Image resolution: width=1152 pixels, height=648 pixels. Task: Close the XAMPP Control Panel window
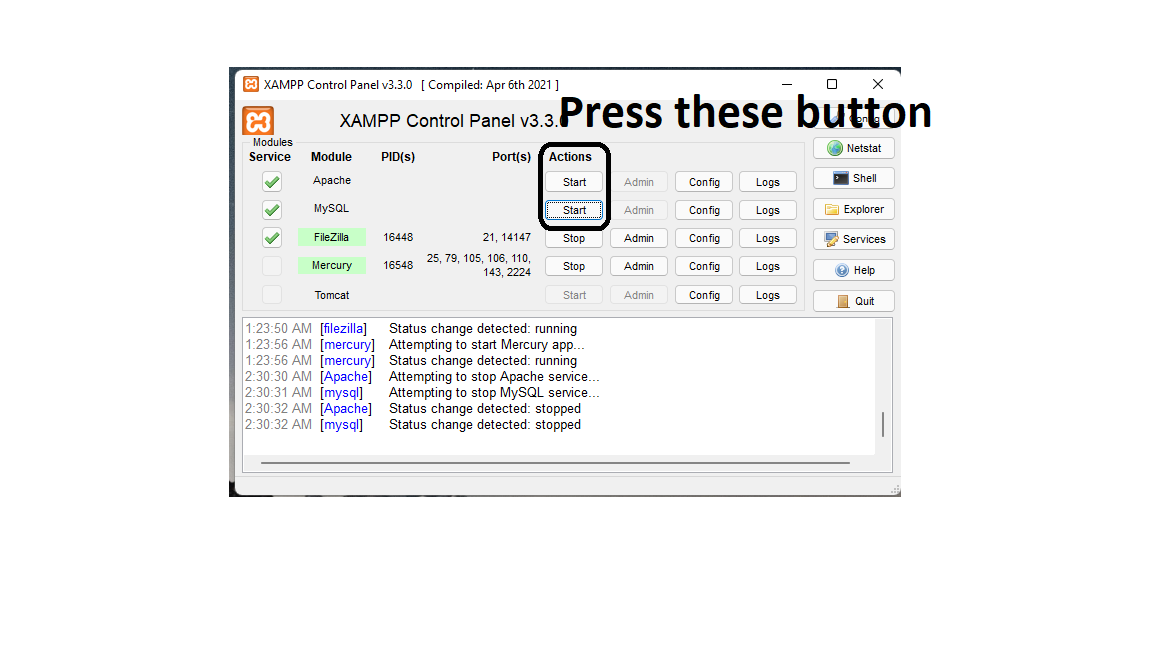coord(877,84)
